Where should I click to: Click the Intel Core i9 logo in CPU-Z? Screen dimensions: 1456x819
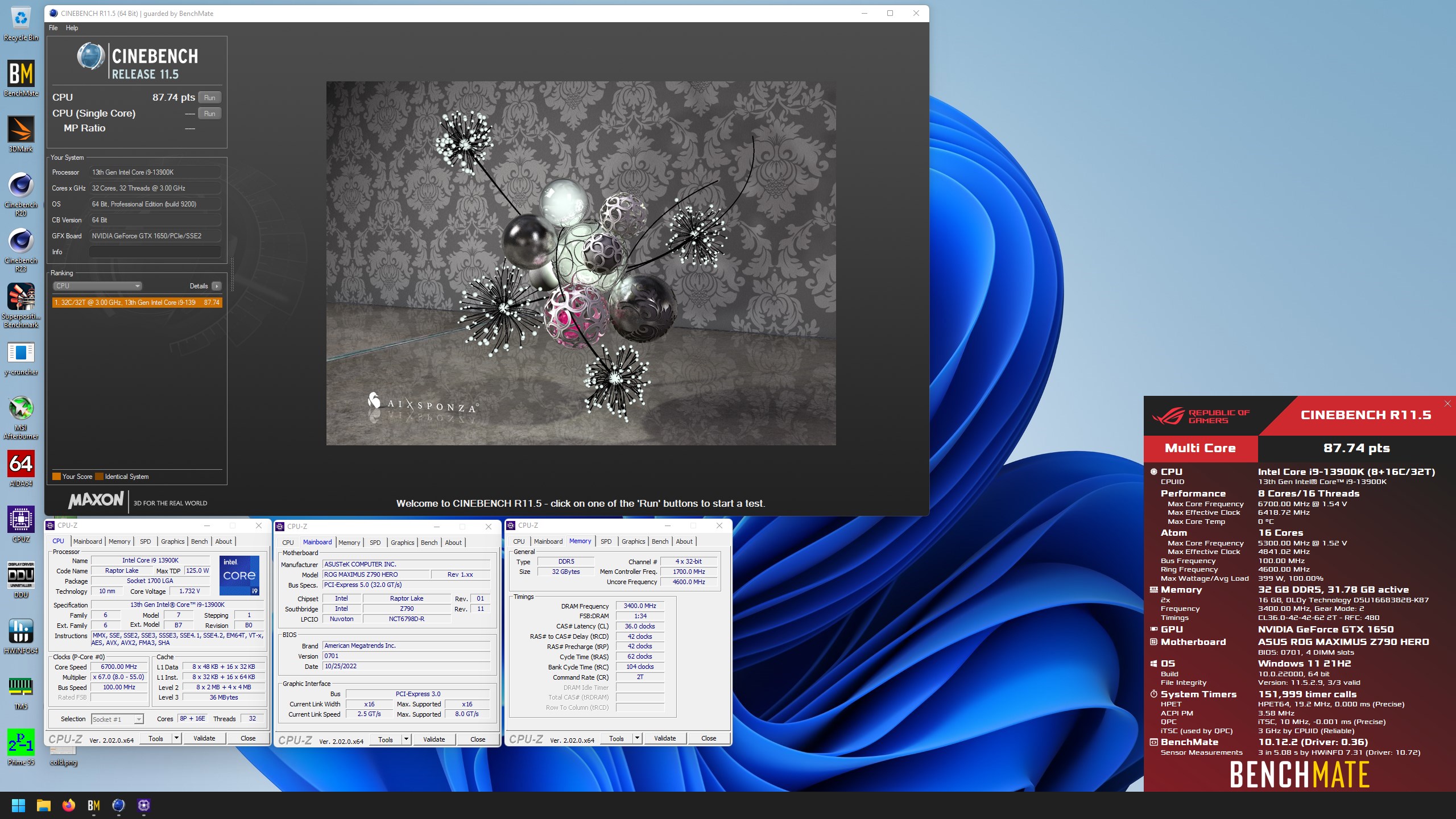(x=239, y=575)
